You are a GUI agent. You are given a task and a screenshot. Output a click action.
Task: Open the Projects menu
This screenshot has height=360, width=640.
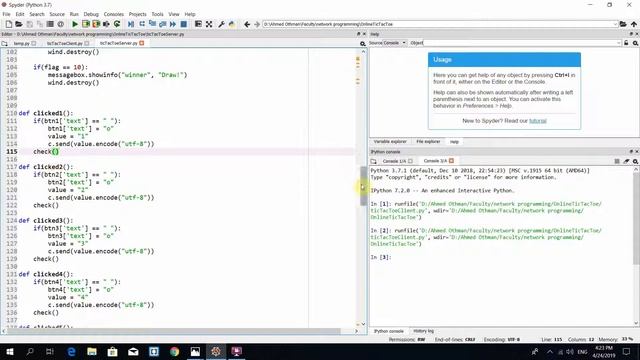point(138,14)
